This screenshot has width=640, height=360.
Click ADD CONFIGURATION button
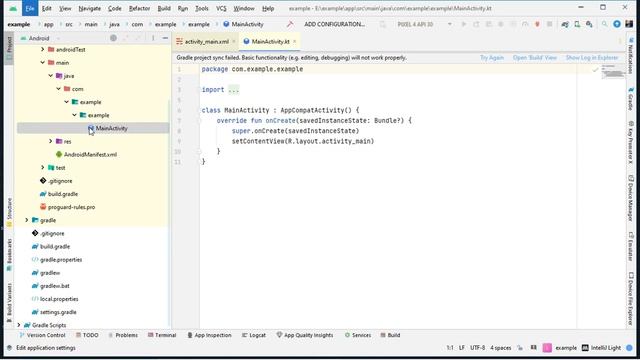pos(334,24)
